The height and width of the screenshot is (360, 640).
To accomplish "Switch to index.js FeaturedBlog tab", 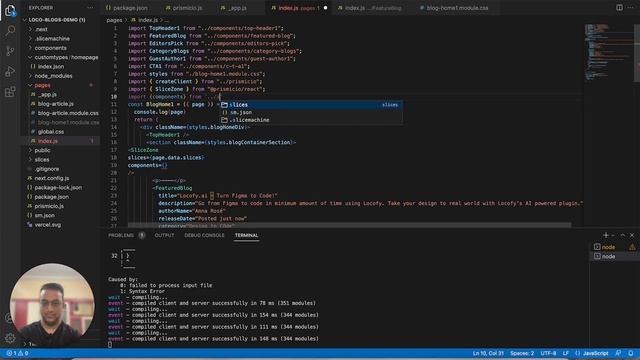I will (x=372, y=8).
